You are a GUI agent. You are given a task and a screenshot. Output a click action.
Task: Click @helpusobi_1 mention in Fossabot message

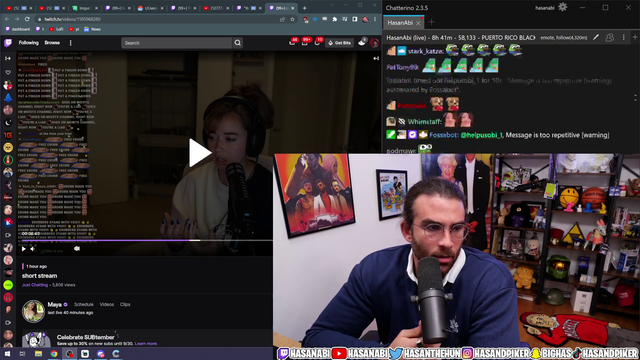[x=482, y=135]
